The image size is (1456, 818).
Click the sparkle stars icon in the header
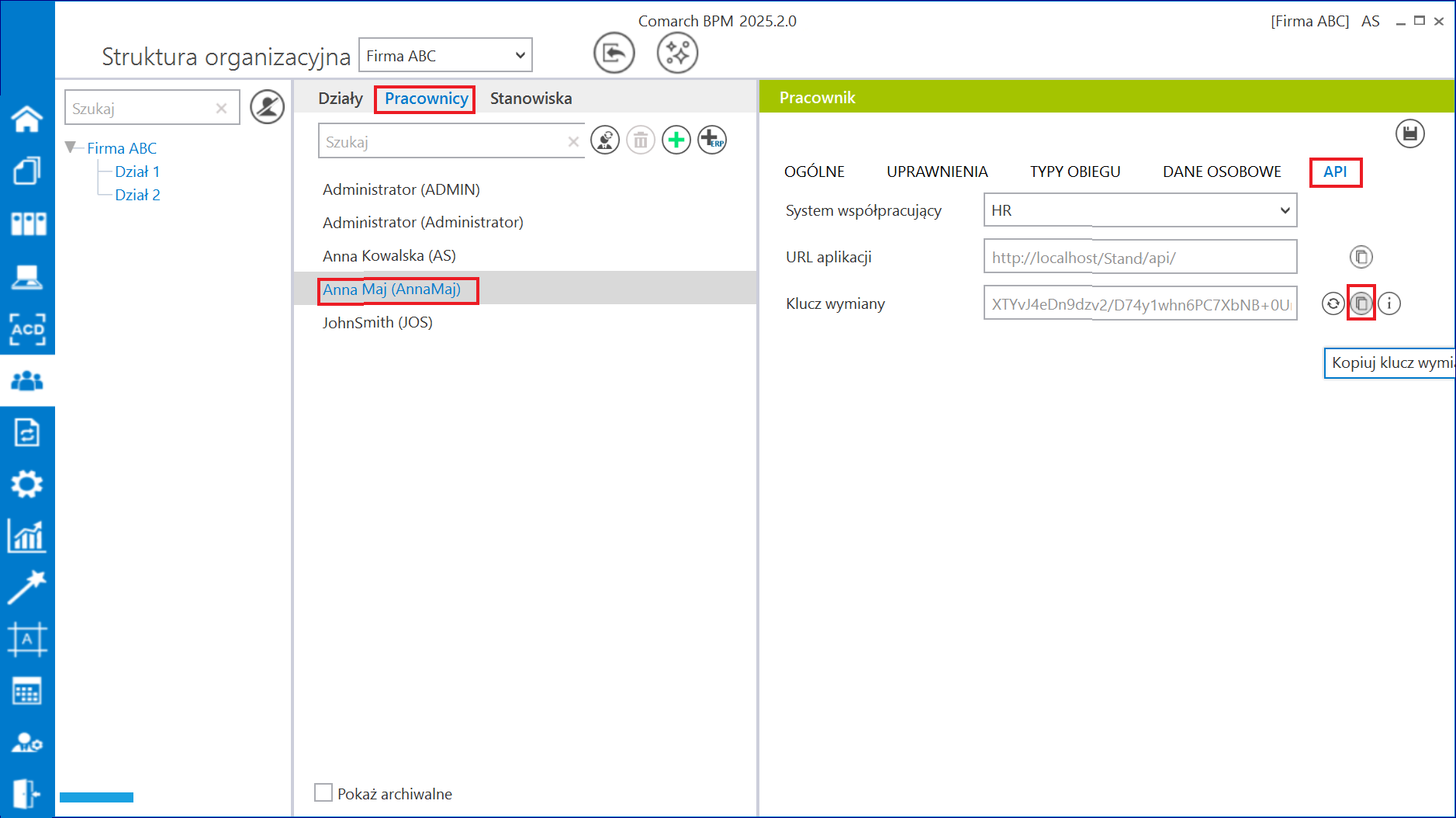(677, 54)
